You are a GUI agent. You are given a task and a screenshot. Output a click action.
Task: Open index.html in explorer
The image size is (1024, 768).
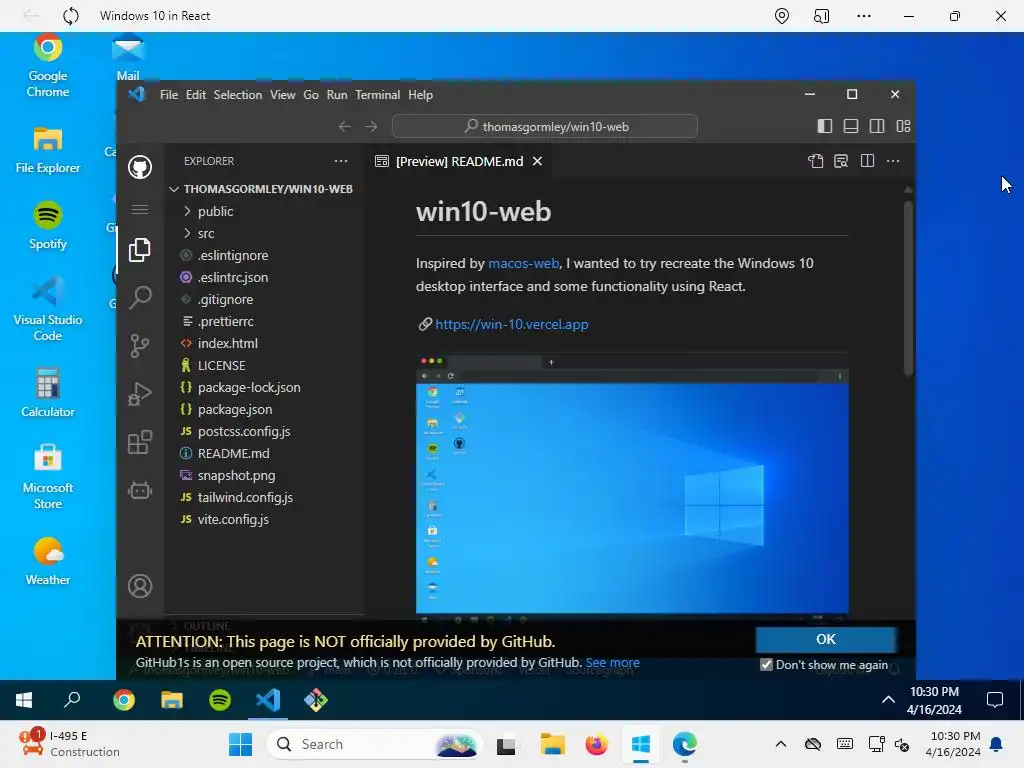point(264,344)
